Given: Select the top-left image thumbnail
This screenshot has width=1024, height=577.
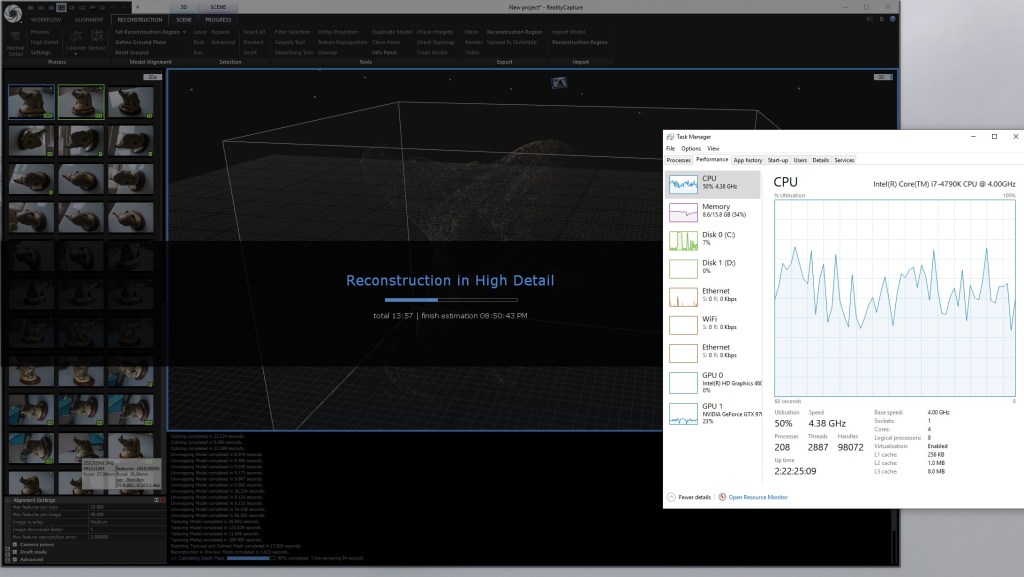Looking at the screenshot, I should coord(30,100).
